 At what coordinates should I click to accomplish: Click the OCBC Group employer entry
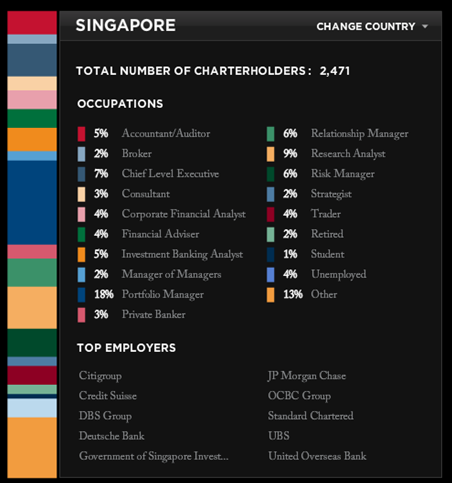coord(299,396)
